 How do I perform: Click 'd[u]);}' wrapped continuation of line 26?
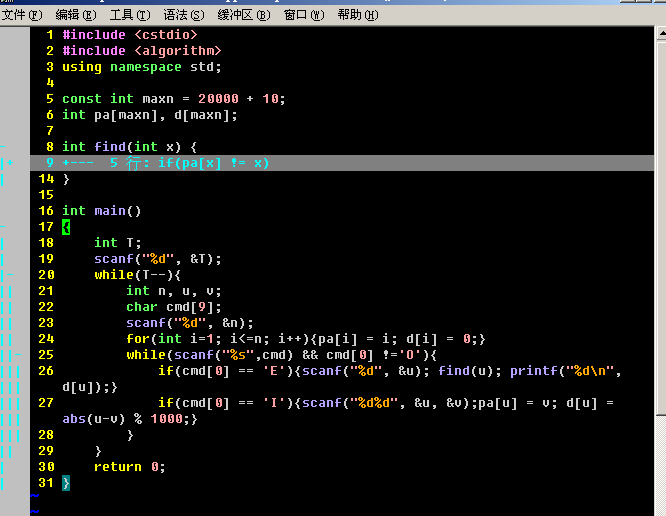[x=90, y=387]
